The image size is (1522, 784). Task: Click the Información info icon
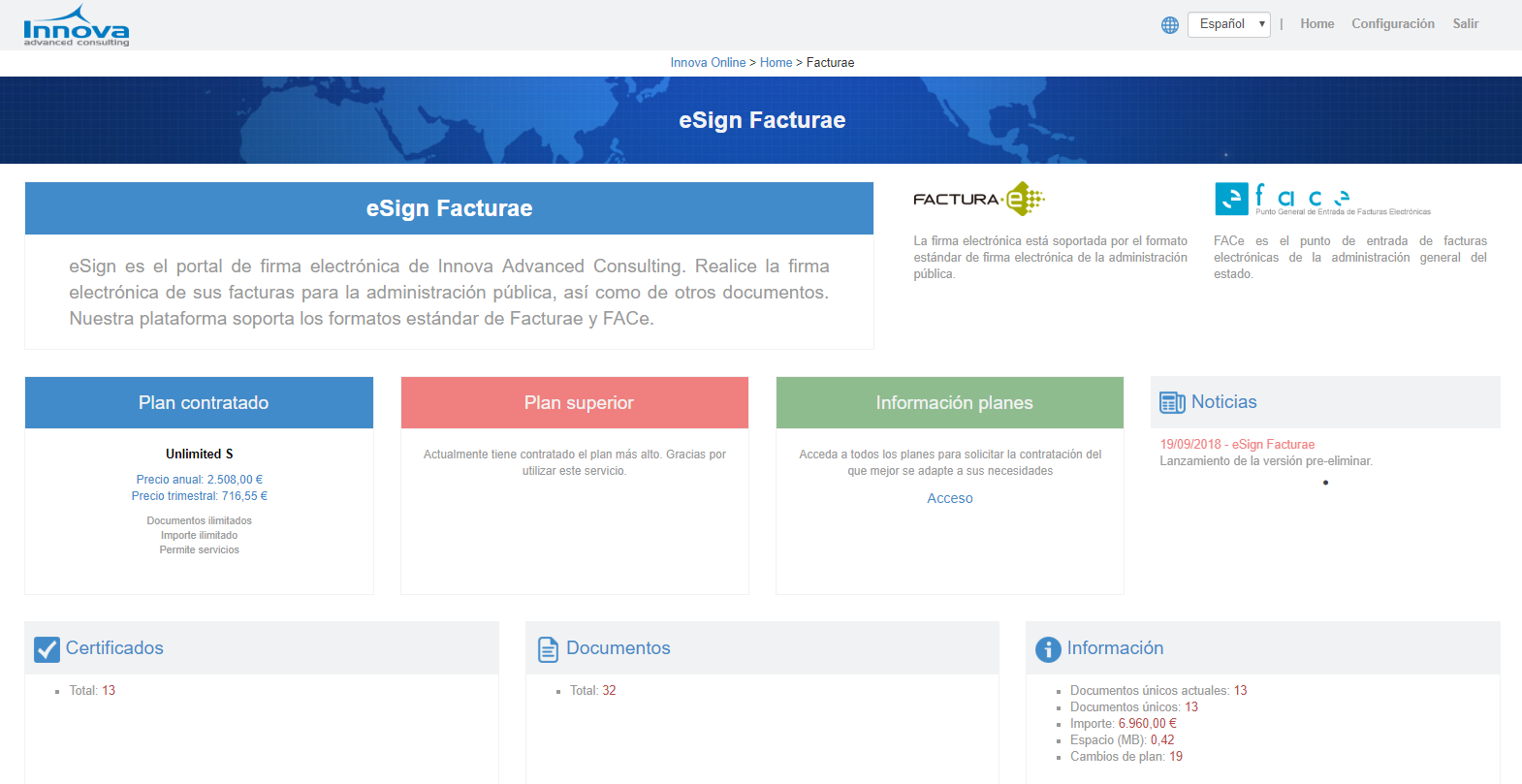pos(1048,649)
